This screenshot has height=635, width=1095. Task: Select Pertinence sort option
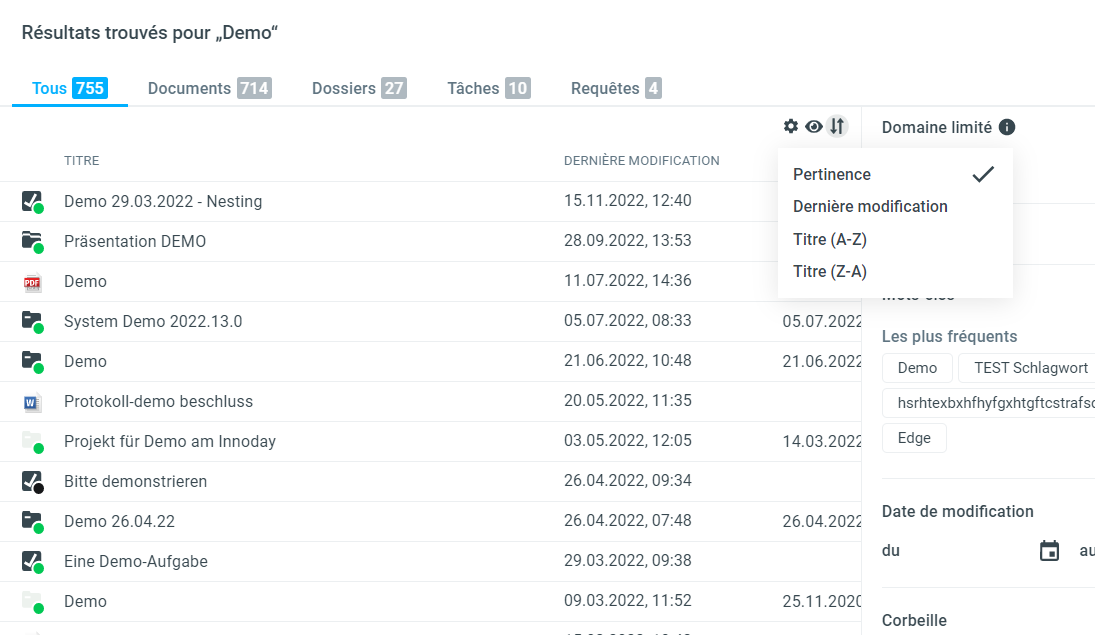[832, 174]
